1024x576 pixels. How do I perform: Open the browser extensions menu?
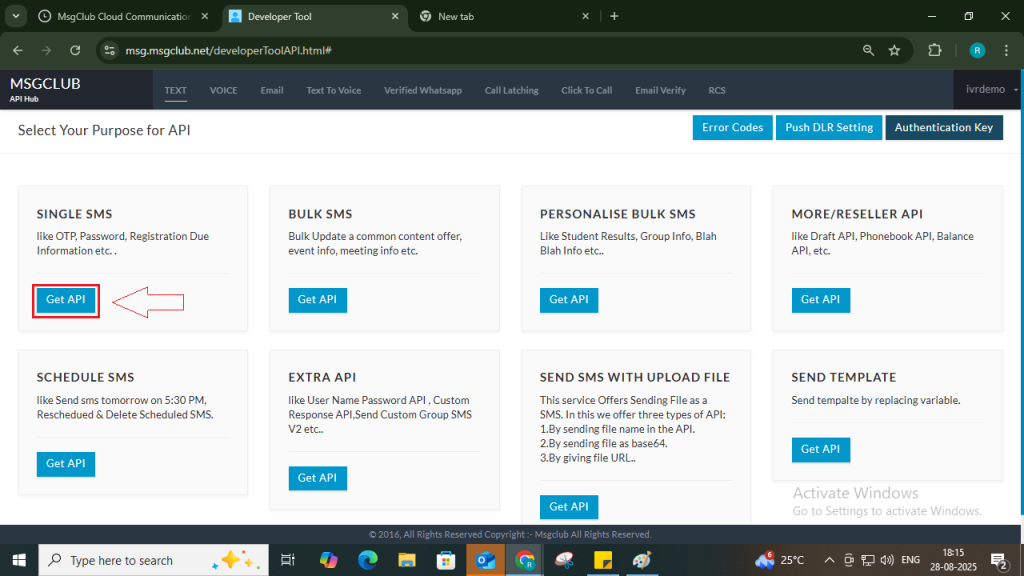(x=935, y=50)
